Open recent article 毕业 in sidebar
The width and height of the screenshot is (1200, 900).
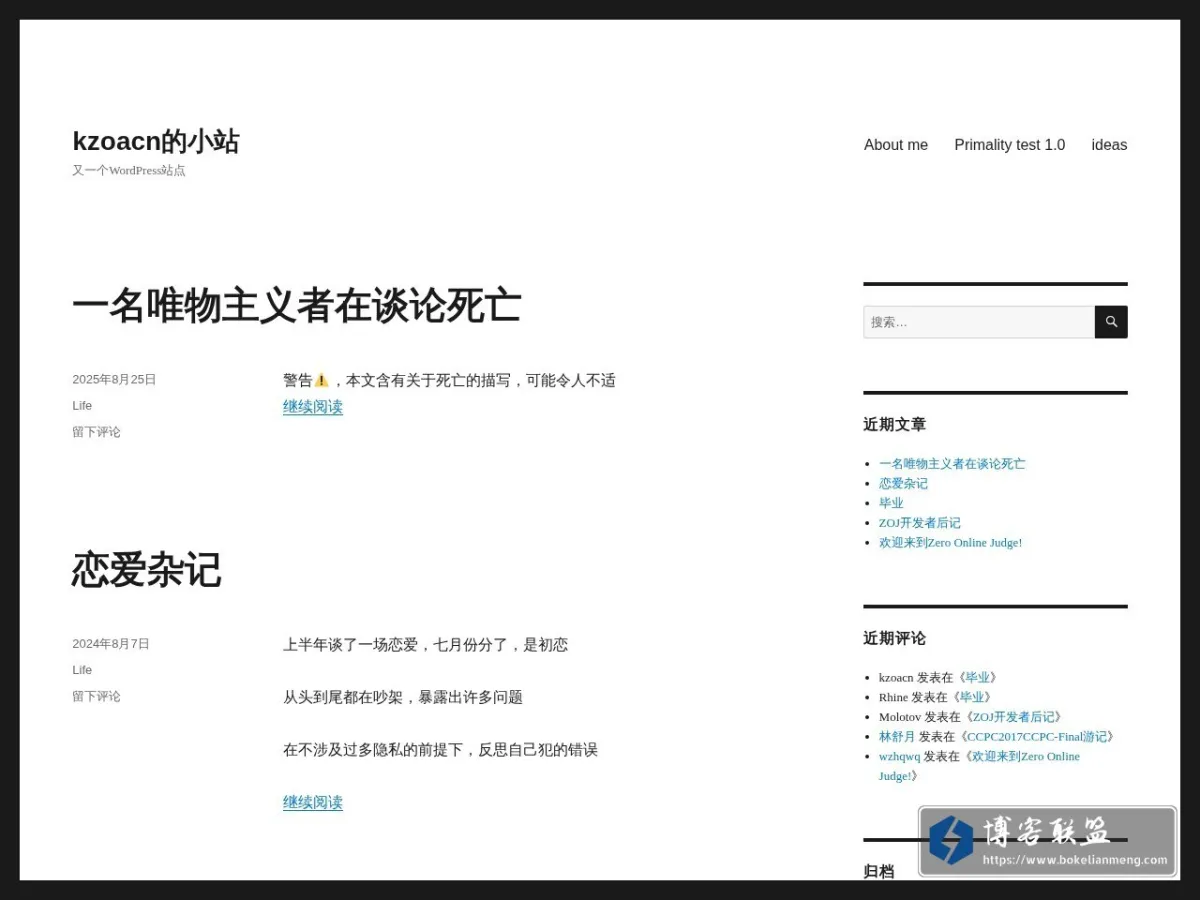(x=891, y=503)
